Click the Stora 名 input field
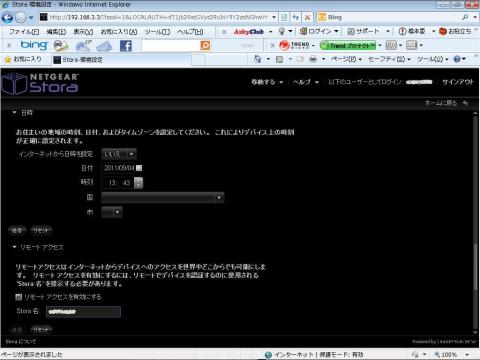Screen dimensions: 480x360 click(x=83, y=312)
